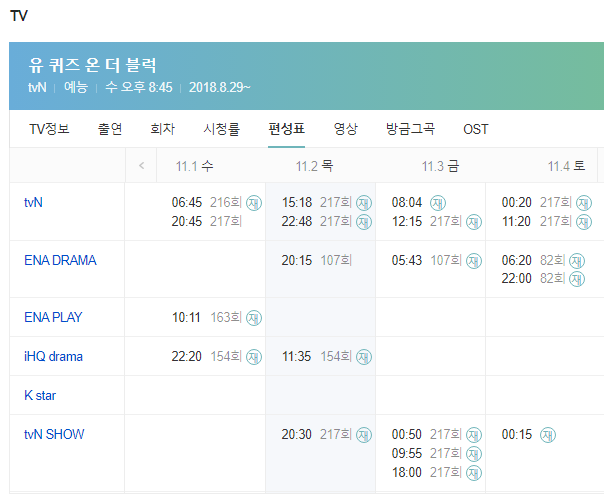604x496 pixels.
Task: Click the 수 오후 8:45 airtime text
Action: tap(139, 87)
